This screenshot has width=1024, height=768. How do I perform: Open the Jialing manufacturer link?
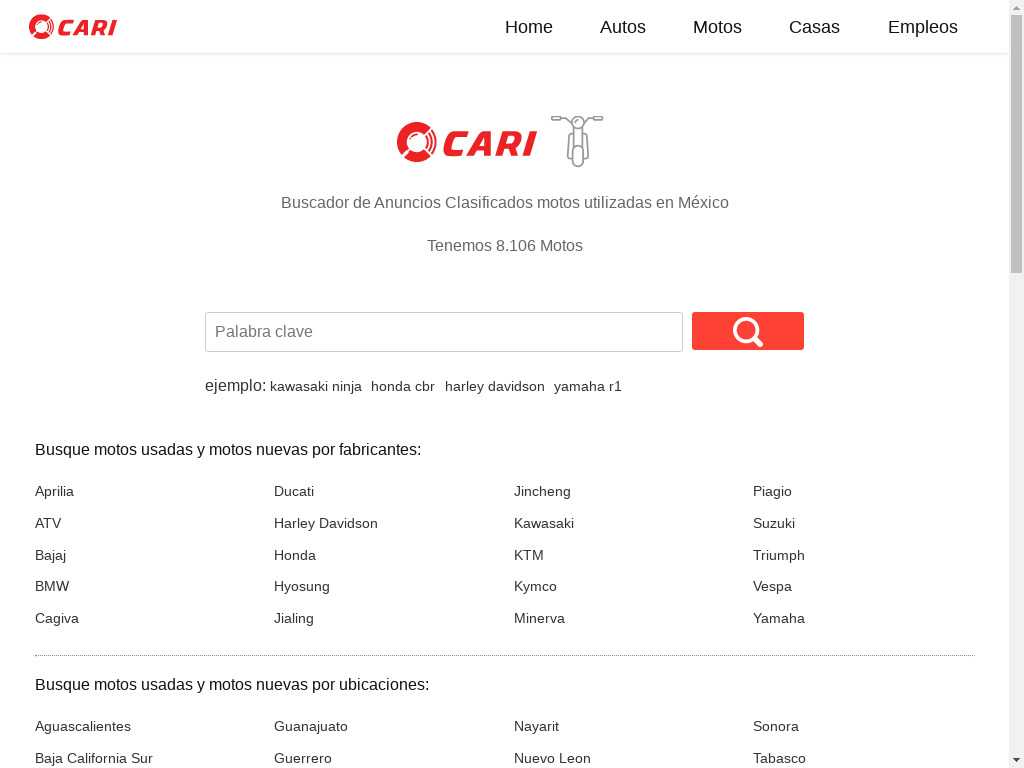pos(294,618)
